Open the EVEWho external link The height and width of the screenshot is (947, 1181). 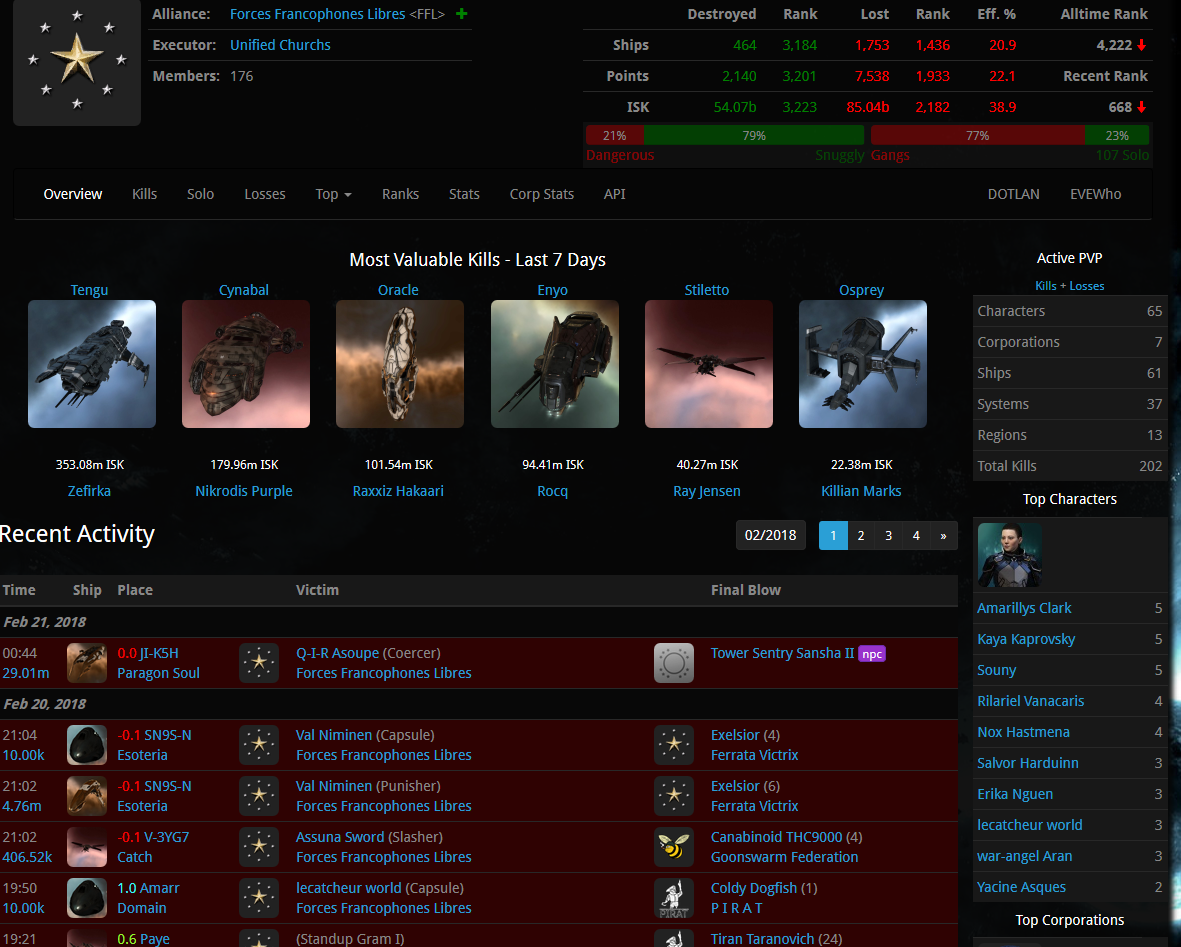point(1096,194)
